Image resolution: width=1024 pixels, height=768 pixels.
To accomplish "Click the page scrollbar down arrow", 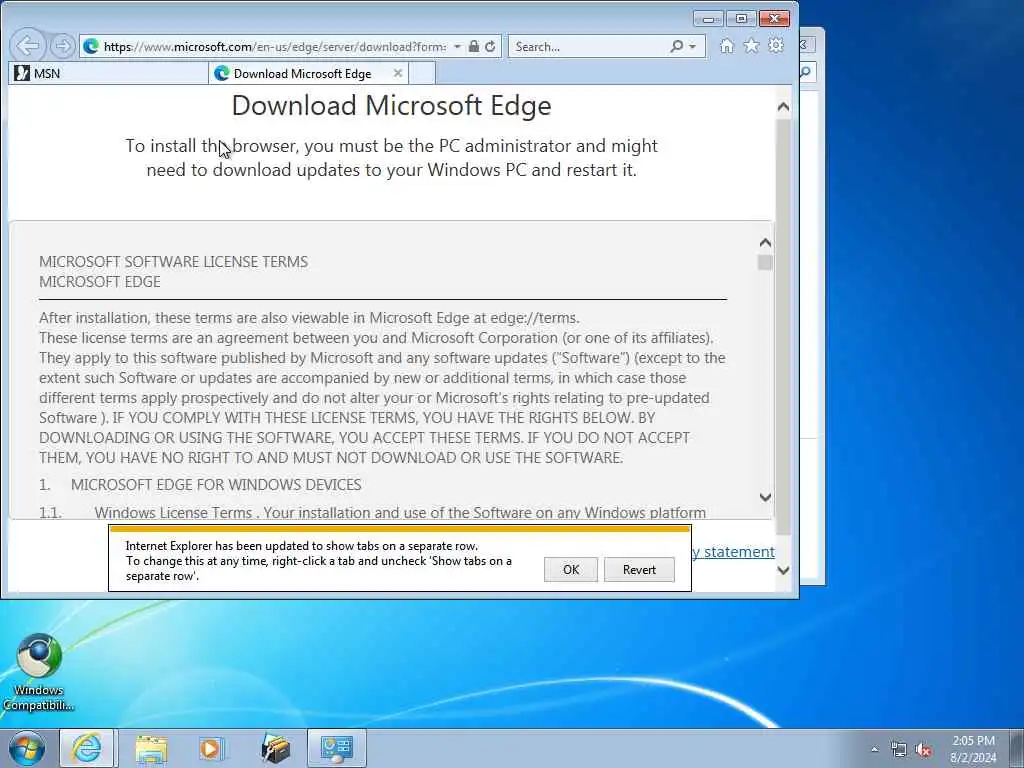I will pos(783,570).
